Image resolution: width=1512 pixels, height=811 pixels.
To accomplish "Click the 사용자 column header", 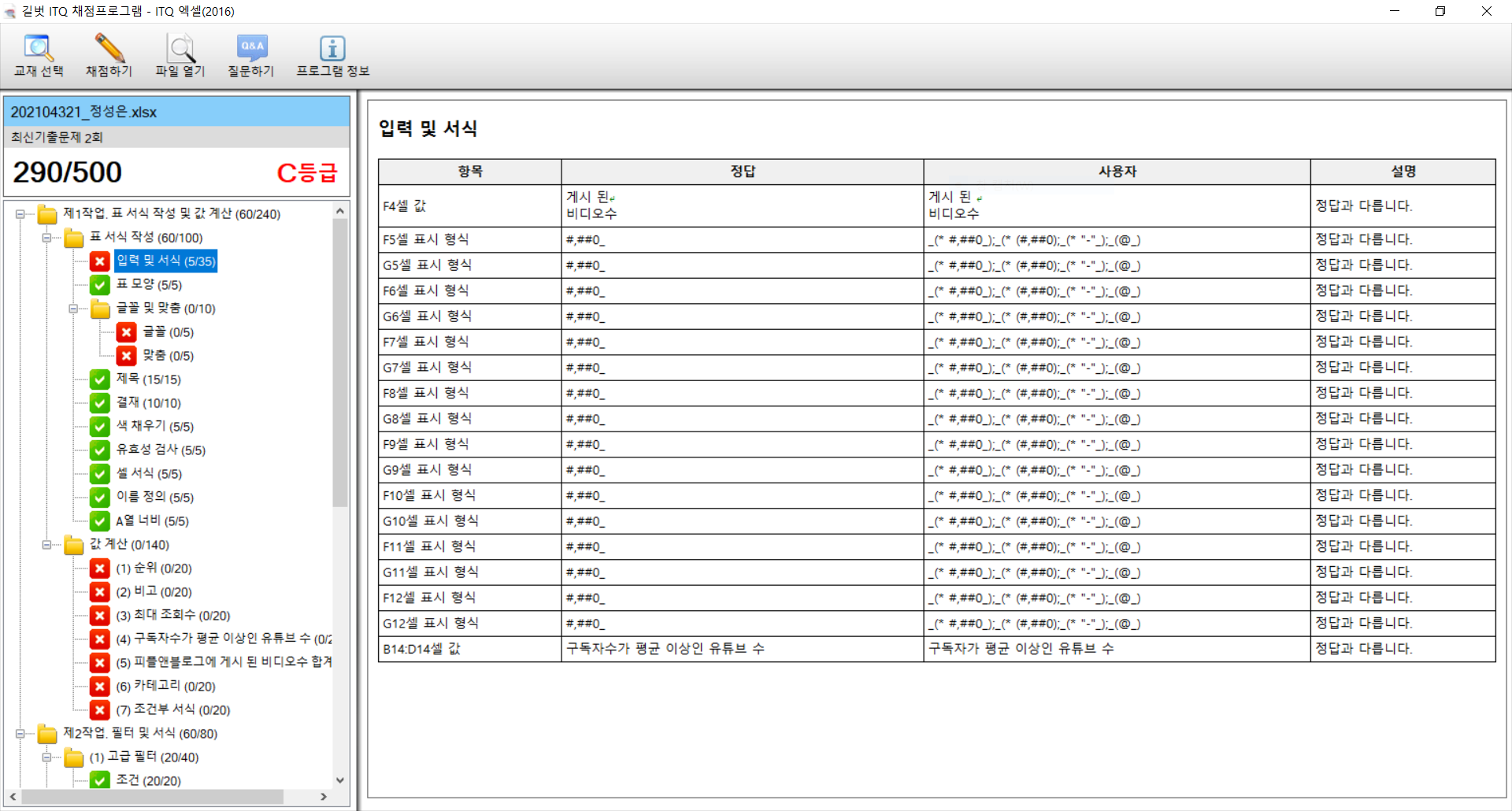I will (x=1117, y=172).
